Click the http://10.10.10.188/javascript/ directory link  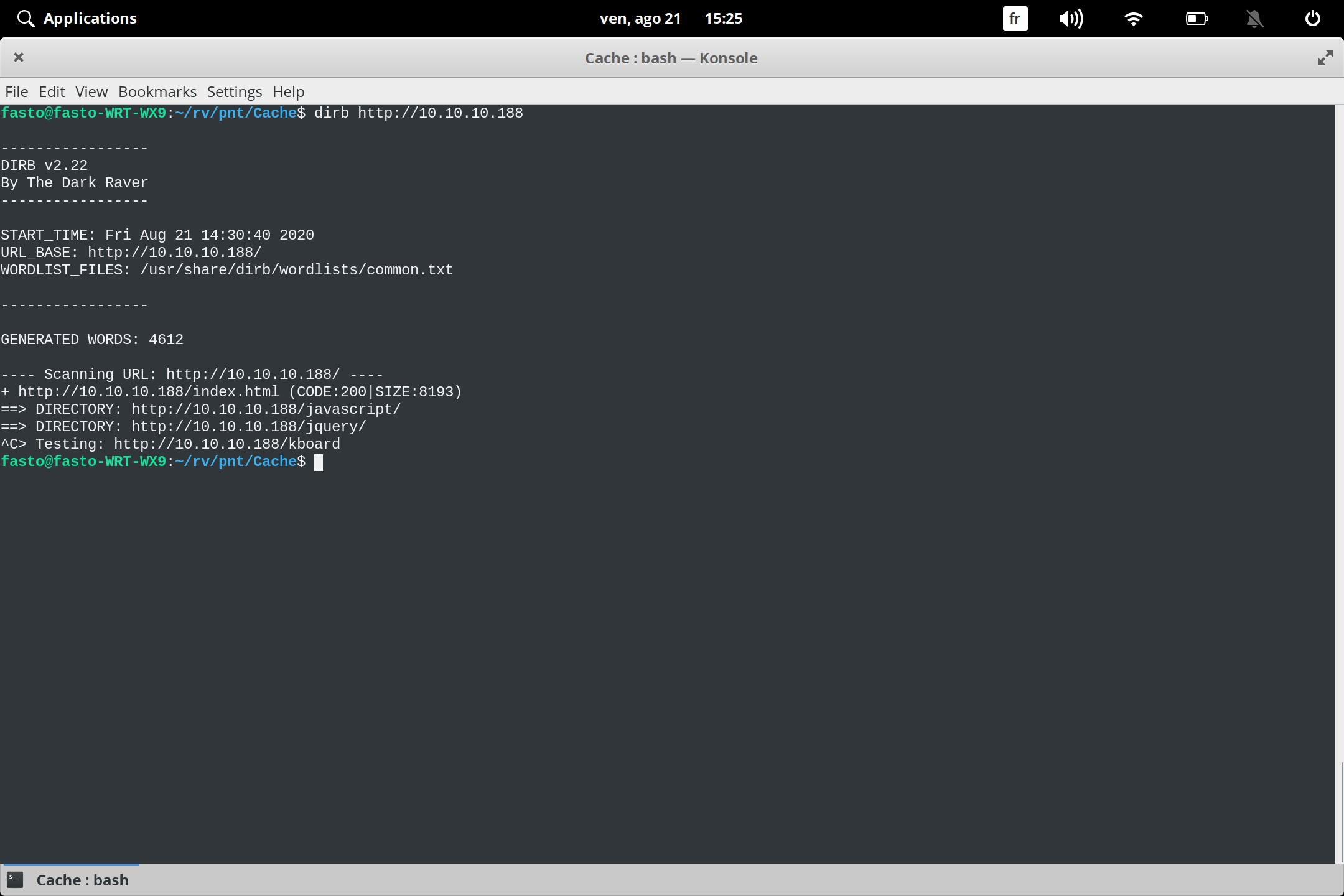264,408
